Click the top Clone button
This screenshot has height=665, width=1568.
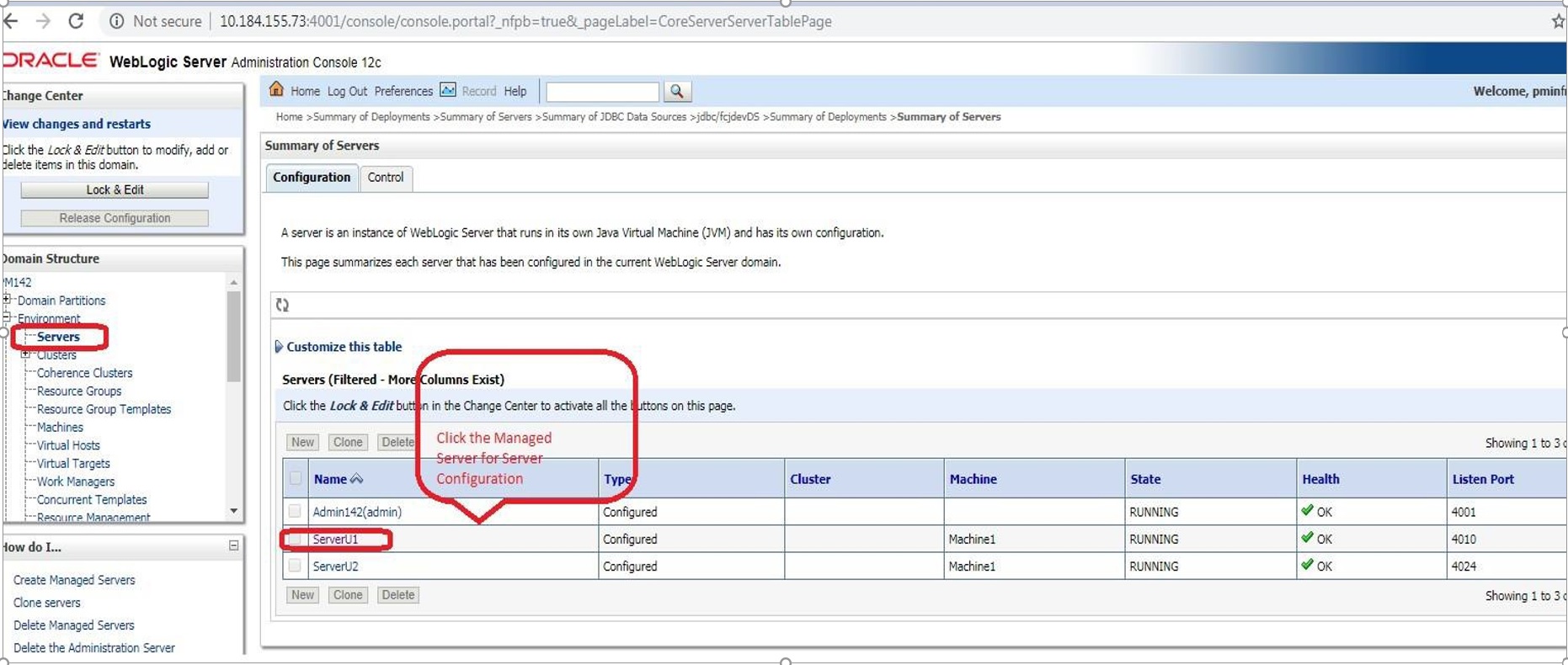348,442
